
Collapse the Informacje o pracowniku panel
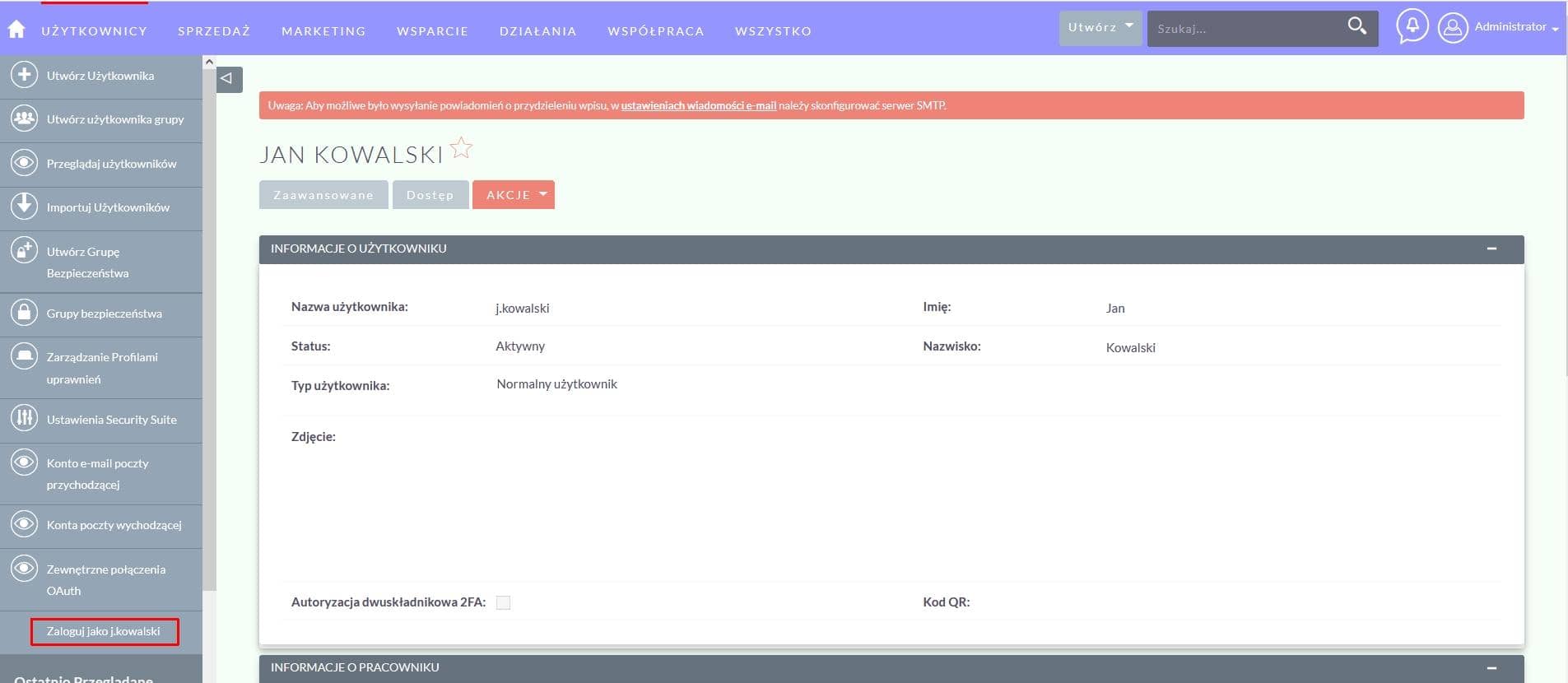[1491, 668]
